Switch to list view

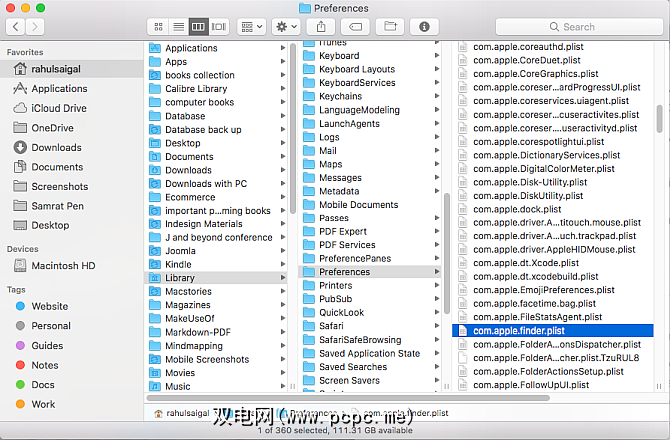[178, 27]
